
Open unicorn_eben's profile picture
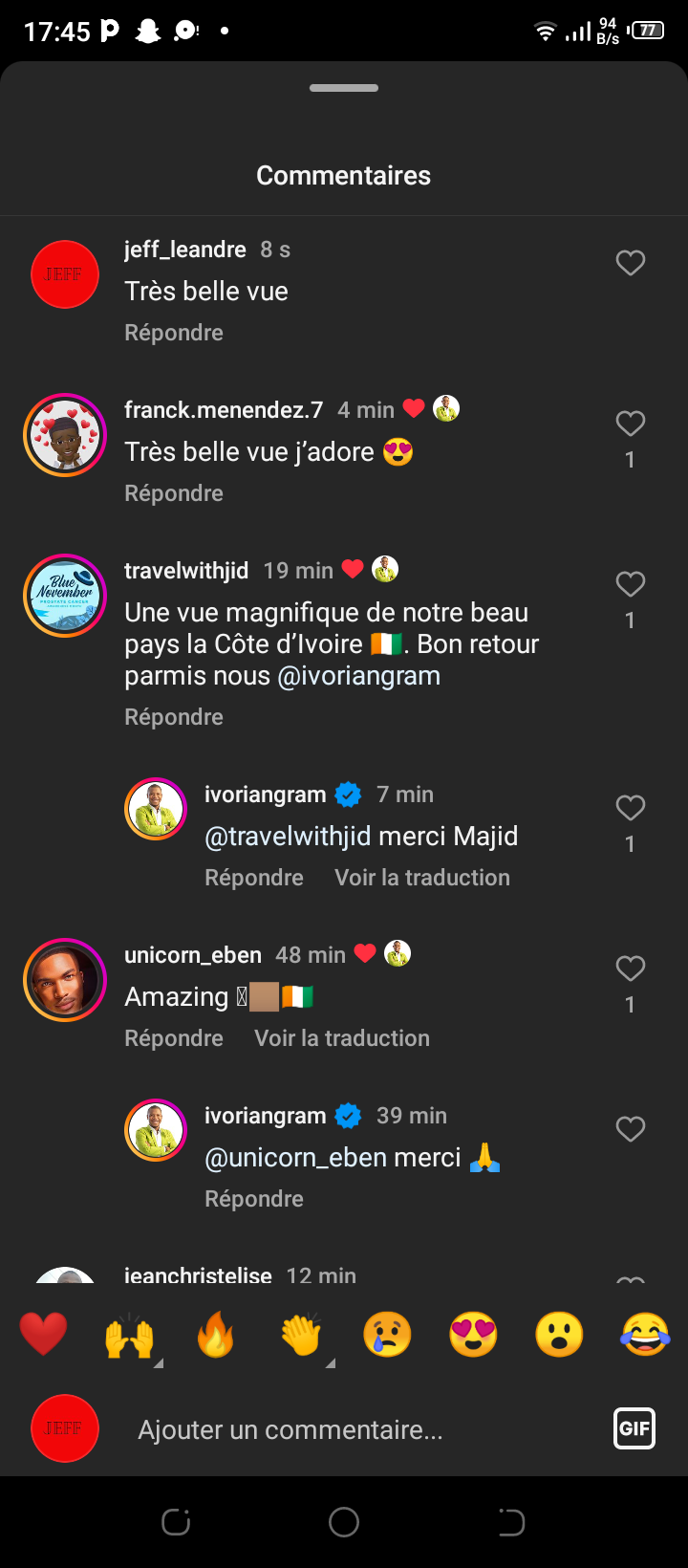point(65,980)
